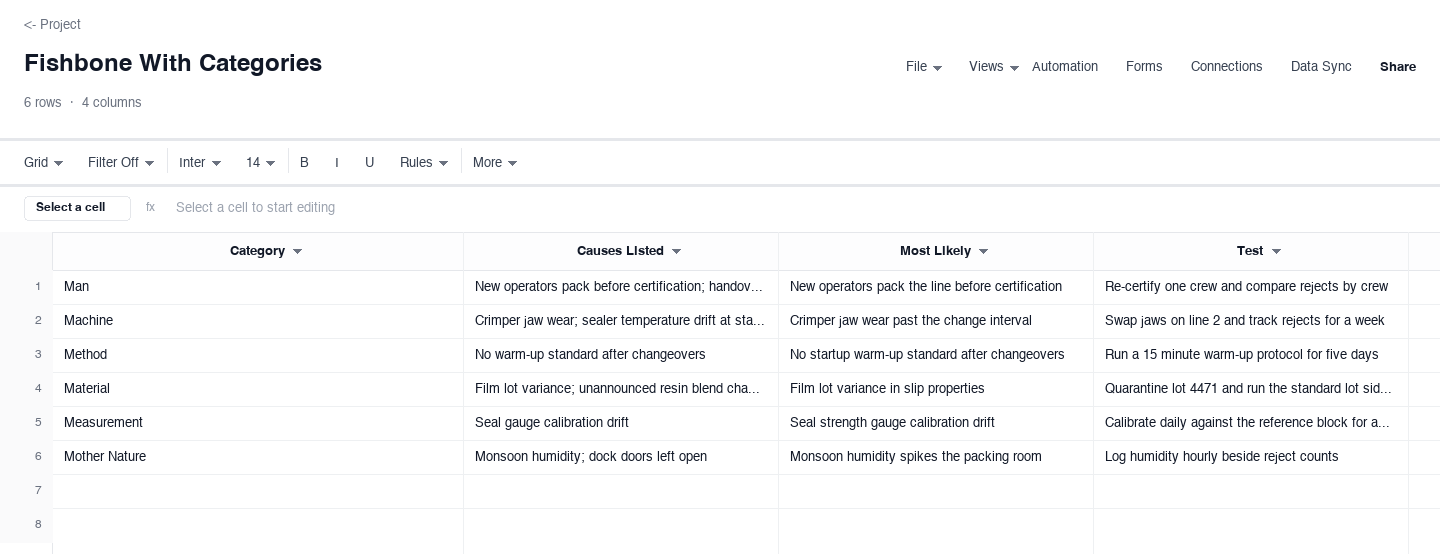
Task: Select the Most Likely column header label
Action: [935, 251]
